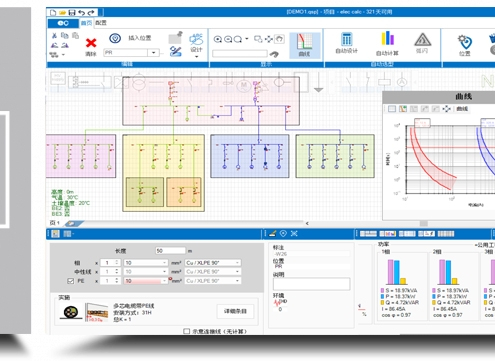Click the warning triangle icon in the ribbon
This screenshot has width=495, height=361.
pos(422,40)
